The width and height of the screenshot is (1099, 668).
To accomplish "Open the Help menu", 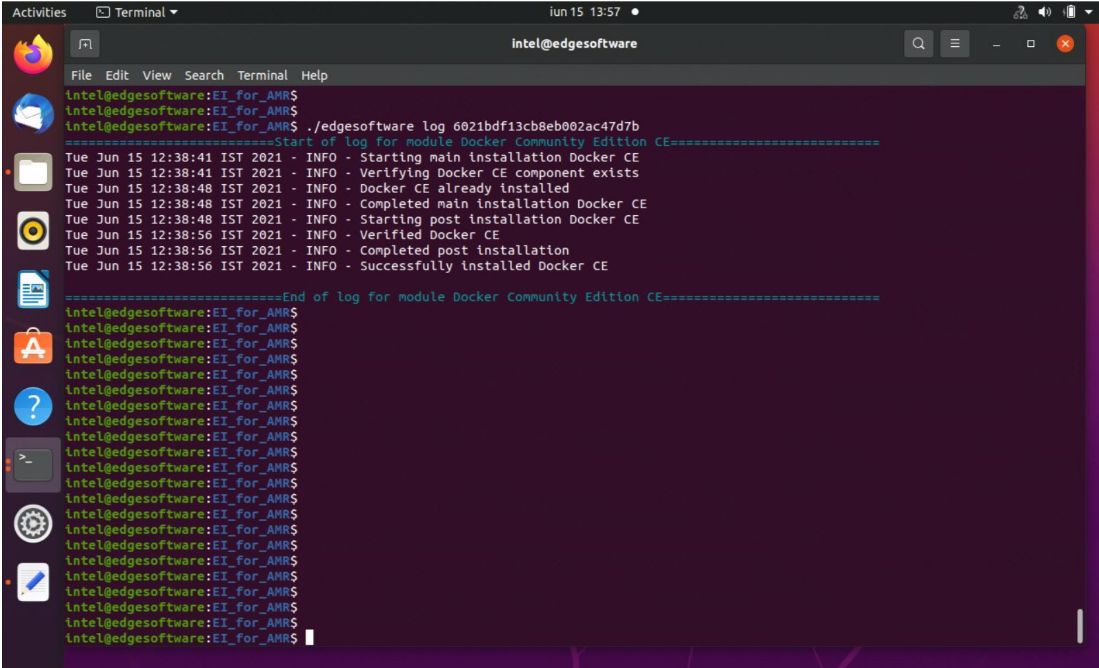I will pos(314,75).
